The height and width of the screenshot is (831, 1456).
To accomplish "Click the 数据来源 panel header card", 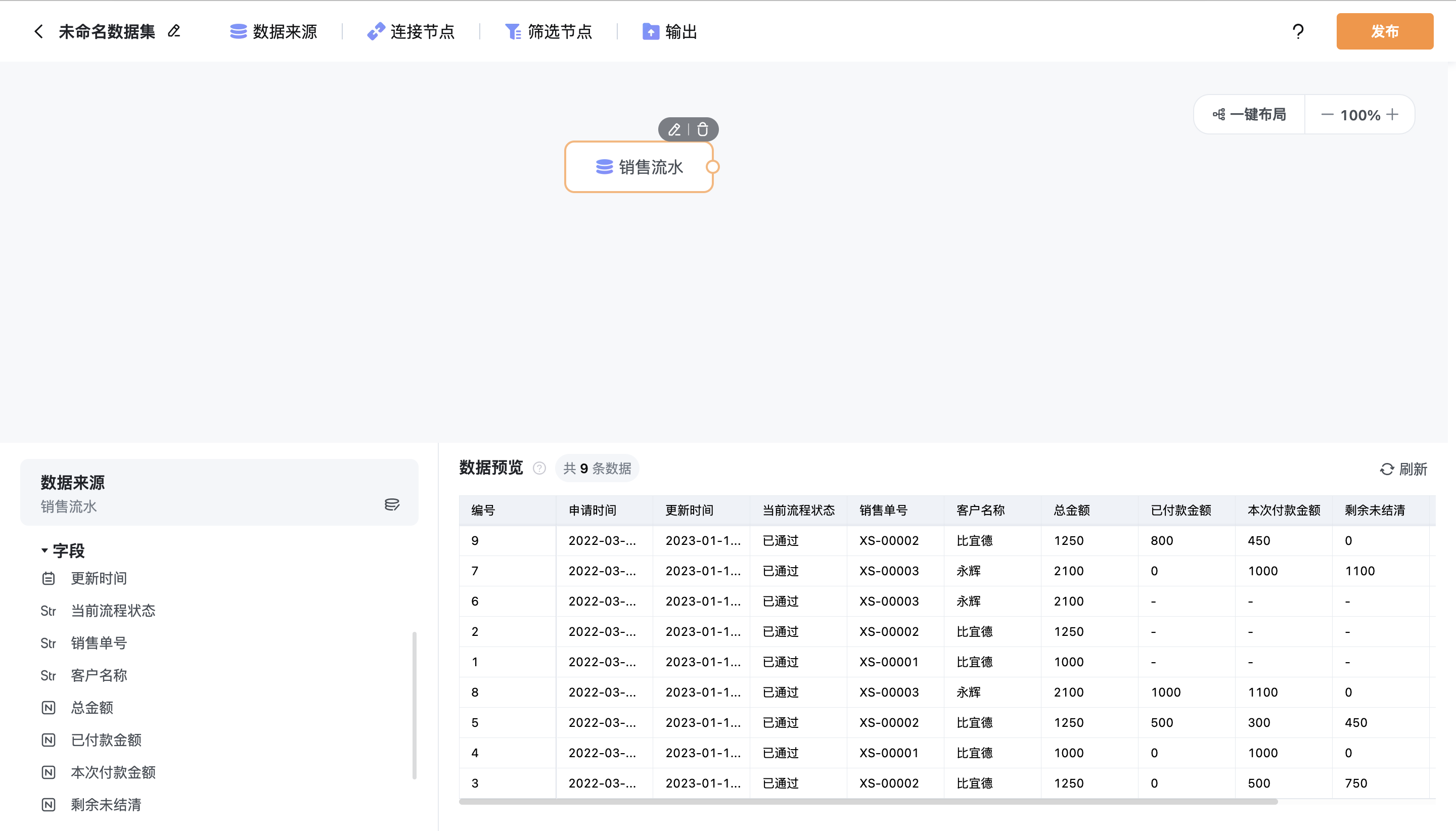I will 219,492.
